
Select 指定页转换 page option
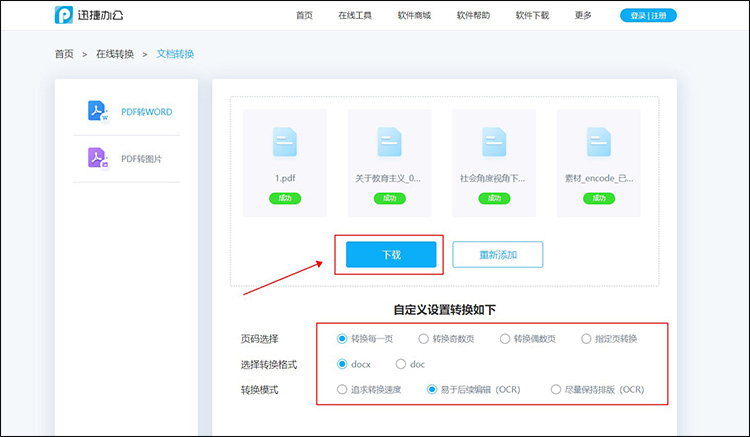609,339
